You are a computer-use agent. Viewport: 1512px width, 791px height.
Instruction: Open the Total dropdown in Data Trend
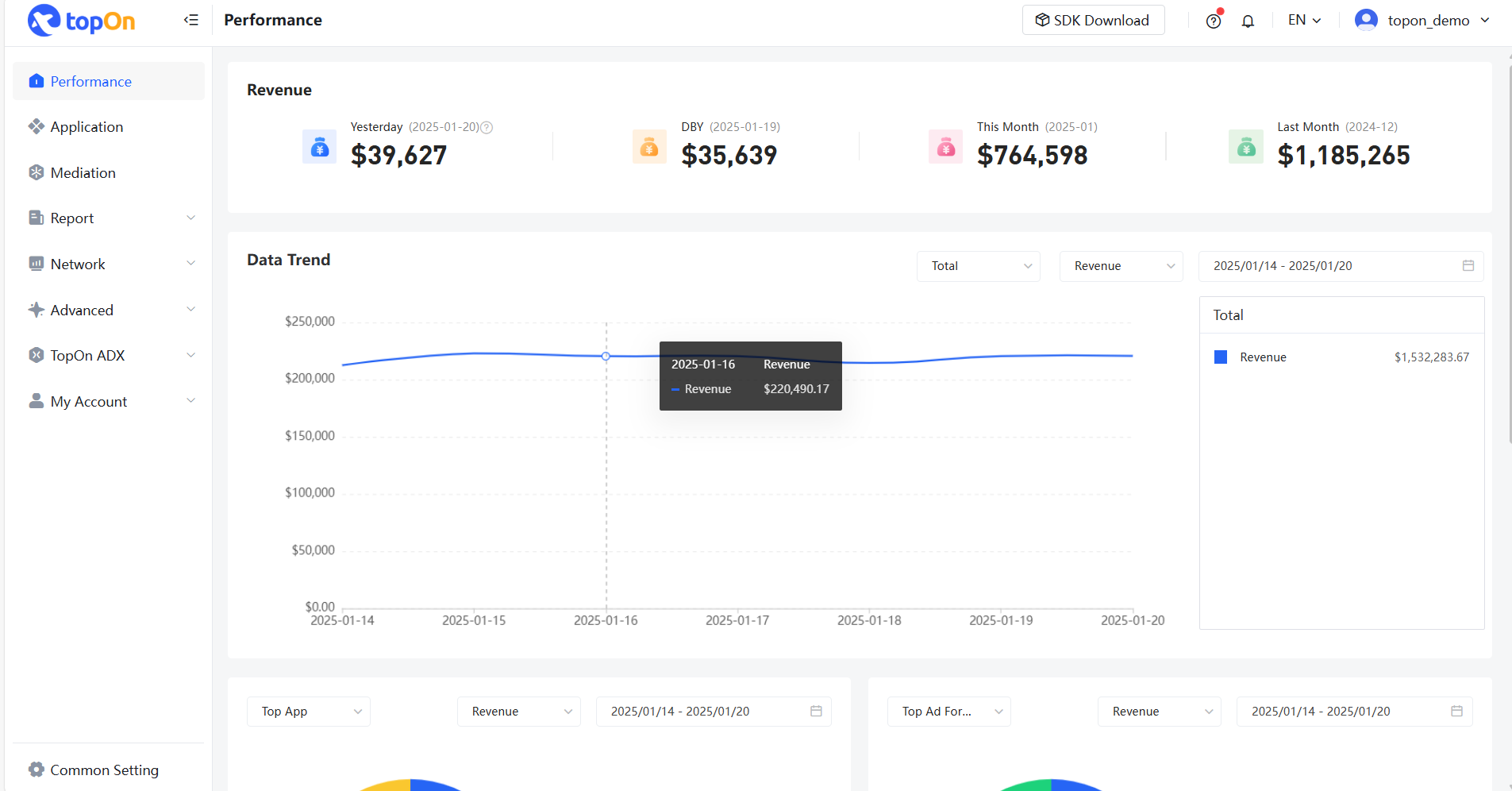(978, 266)
